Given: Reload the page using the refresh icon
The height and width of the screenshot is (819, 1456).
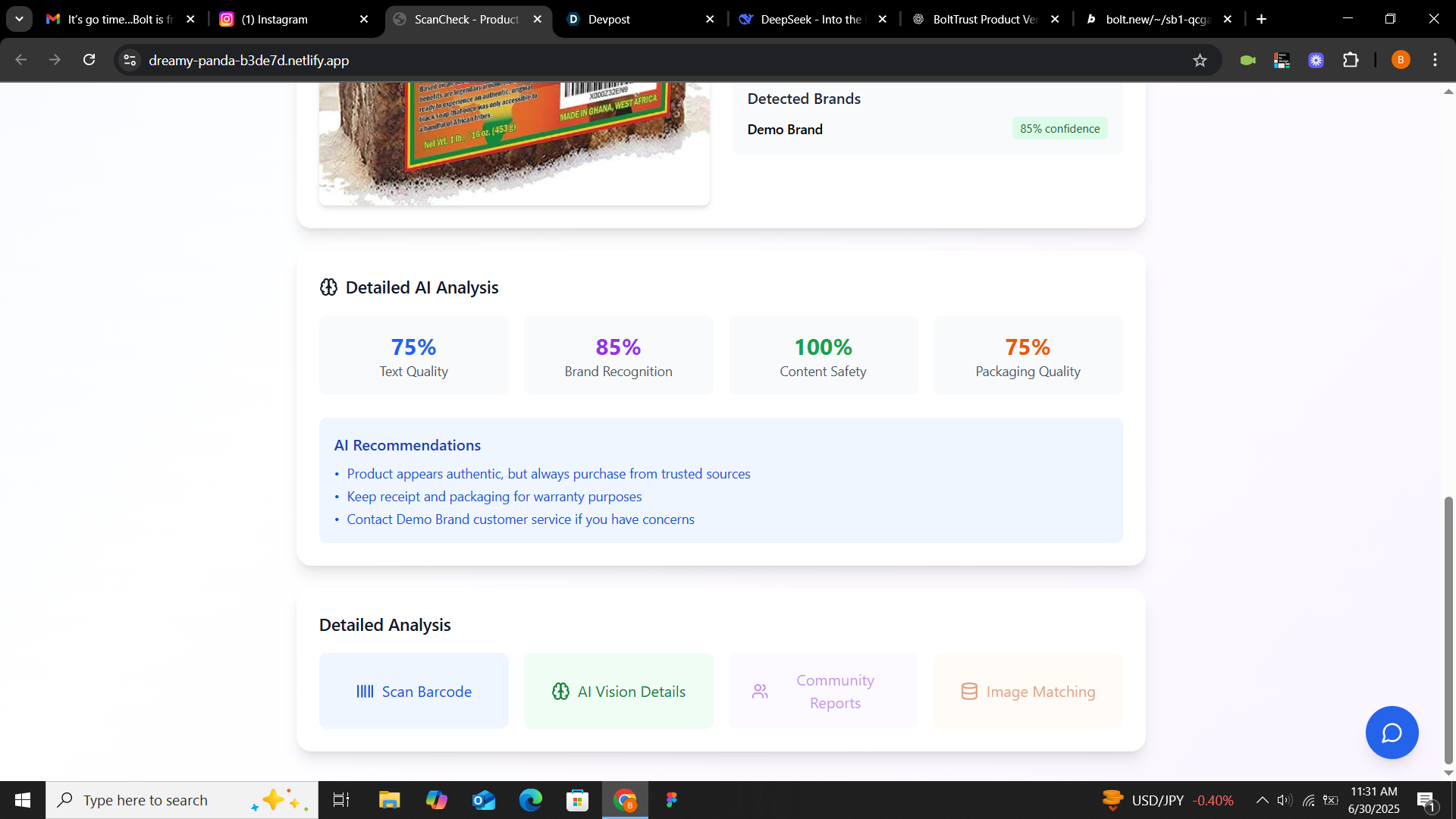Looking at the screenshot, I should coord(89,60).
